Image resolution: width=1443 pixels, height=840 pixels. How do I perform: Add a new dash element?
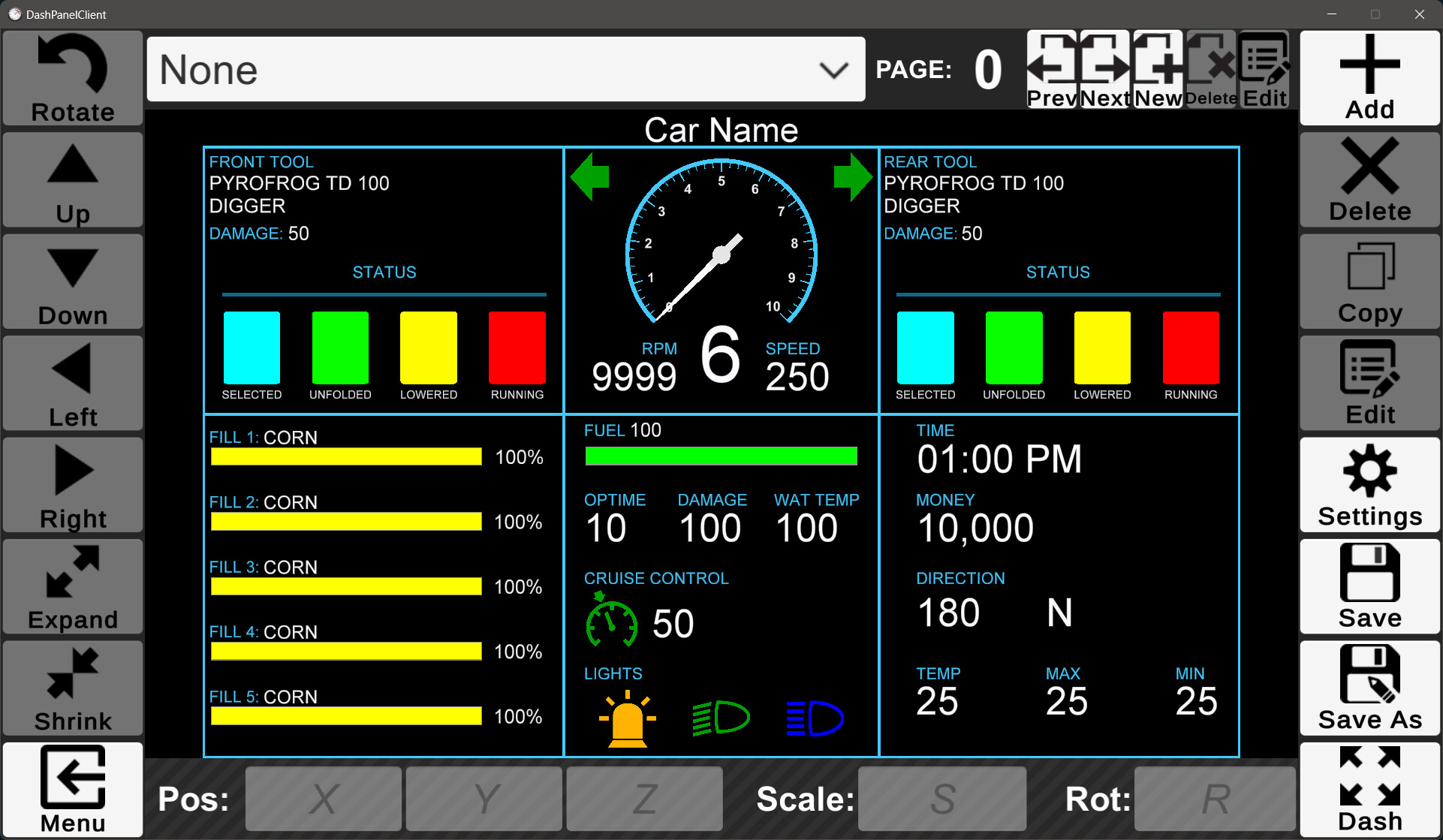click(1369, 77)
